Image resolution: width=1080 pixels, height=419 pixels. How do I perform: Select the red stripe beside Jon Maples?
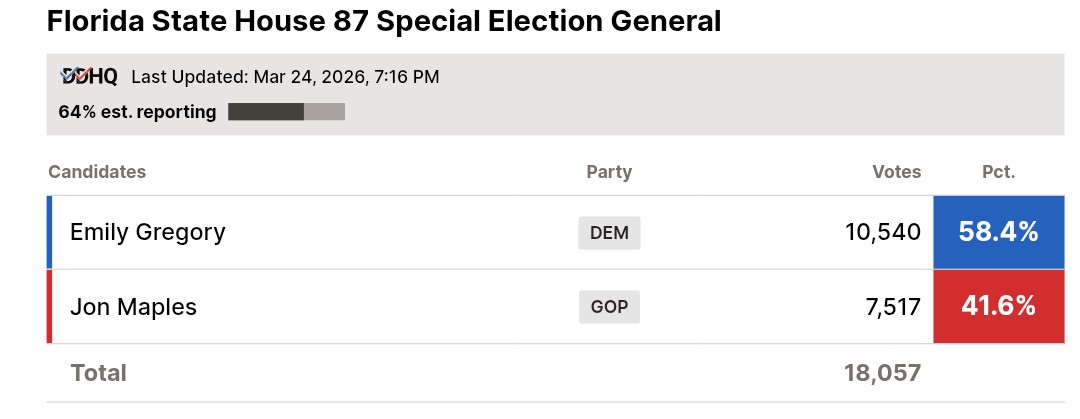49,306
